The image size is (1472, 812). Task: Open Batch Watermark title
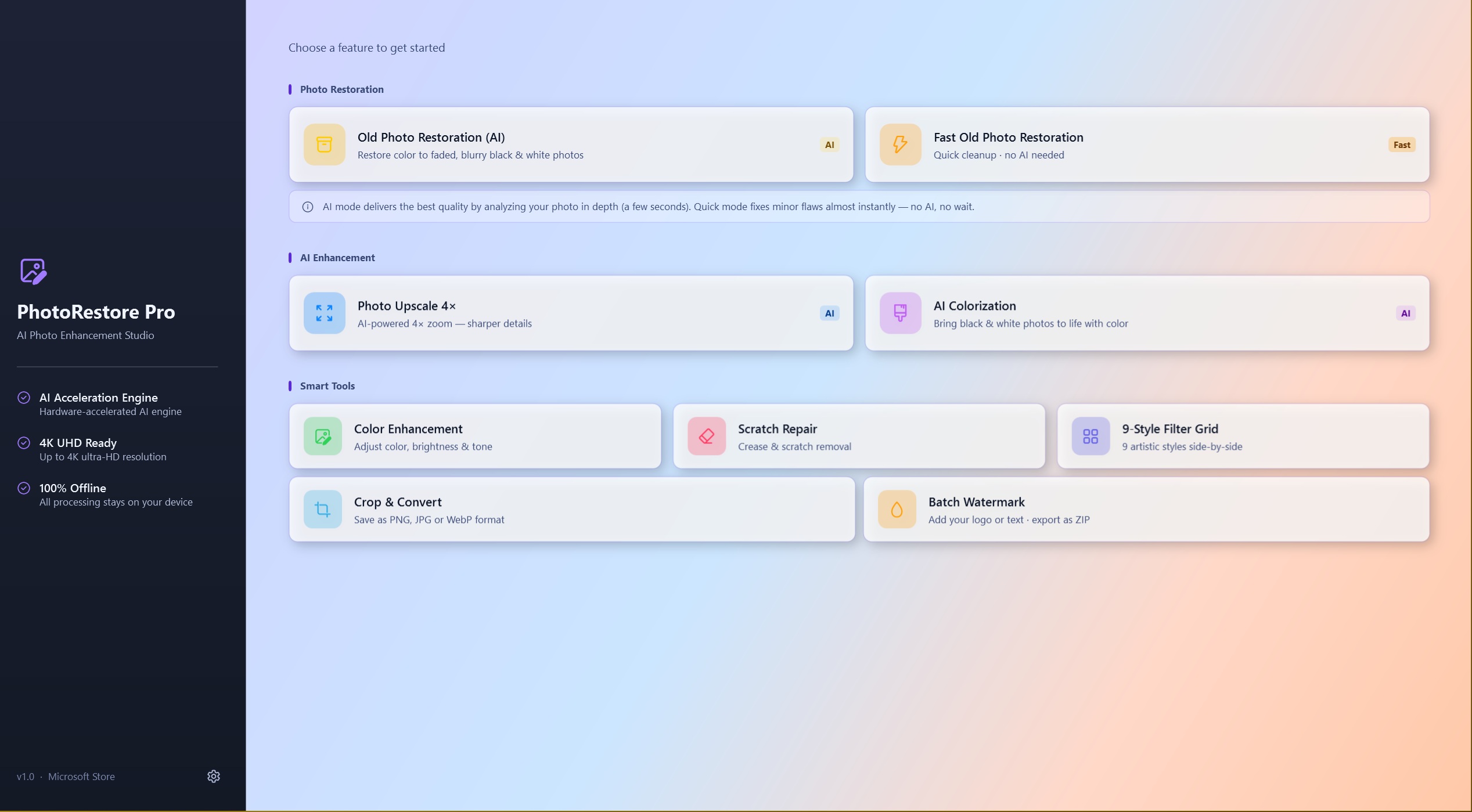coord(977,502)
